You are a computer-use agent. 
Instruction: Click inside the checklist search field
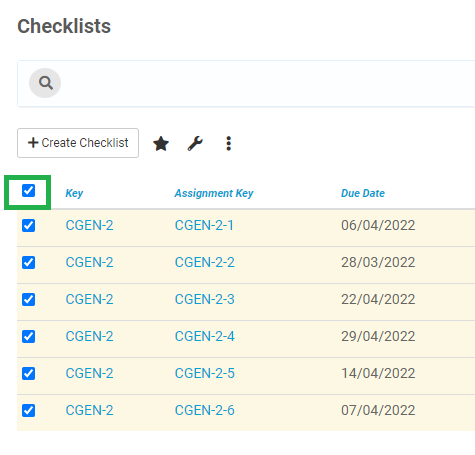tap(247, 83)
